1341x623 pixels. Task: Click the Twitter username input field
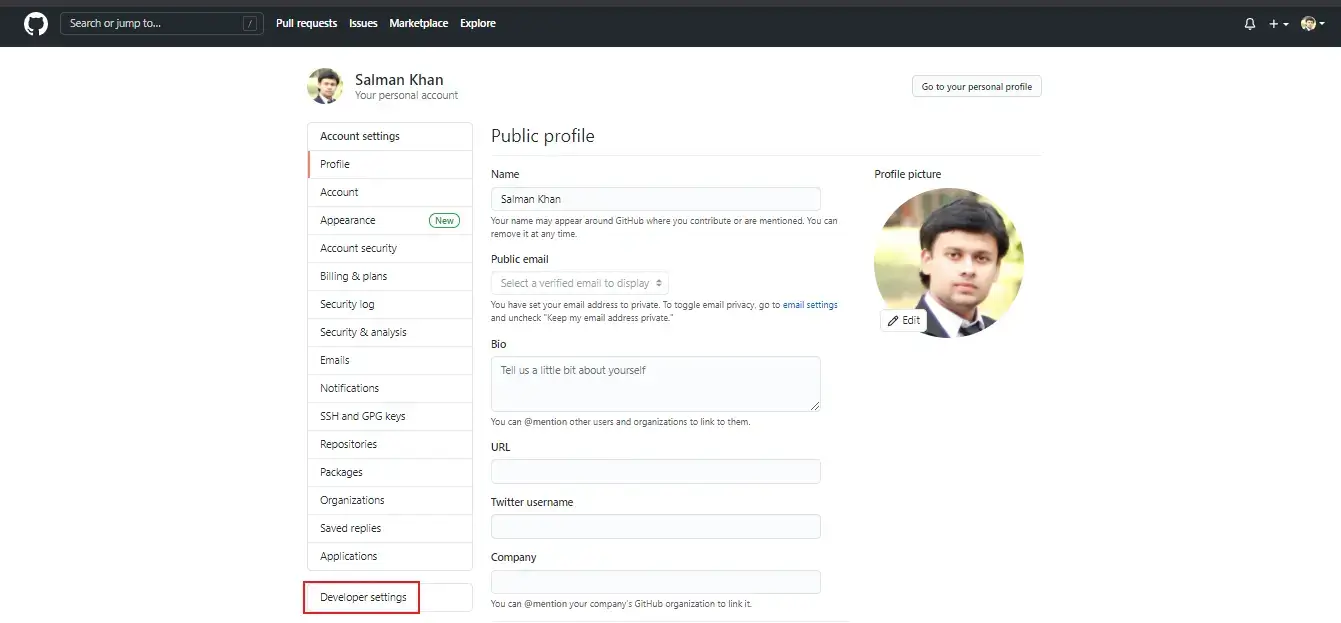(655, 526)
